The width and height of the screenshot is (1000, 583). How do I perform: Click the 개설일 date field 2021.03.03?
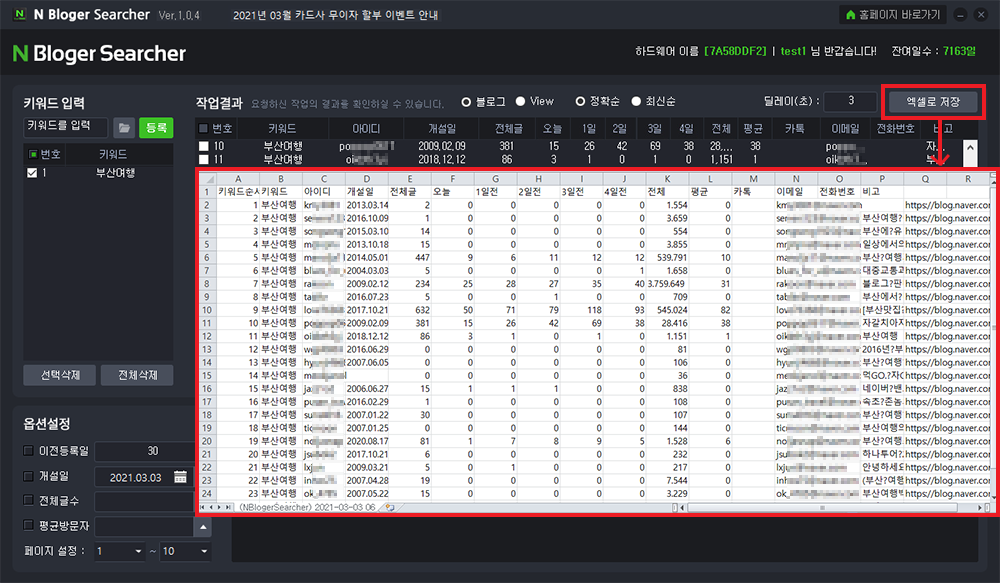142,477
